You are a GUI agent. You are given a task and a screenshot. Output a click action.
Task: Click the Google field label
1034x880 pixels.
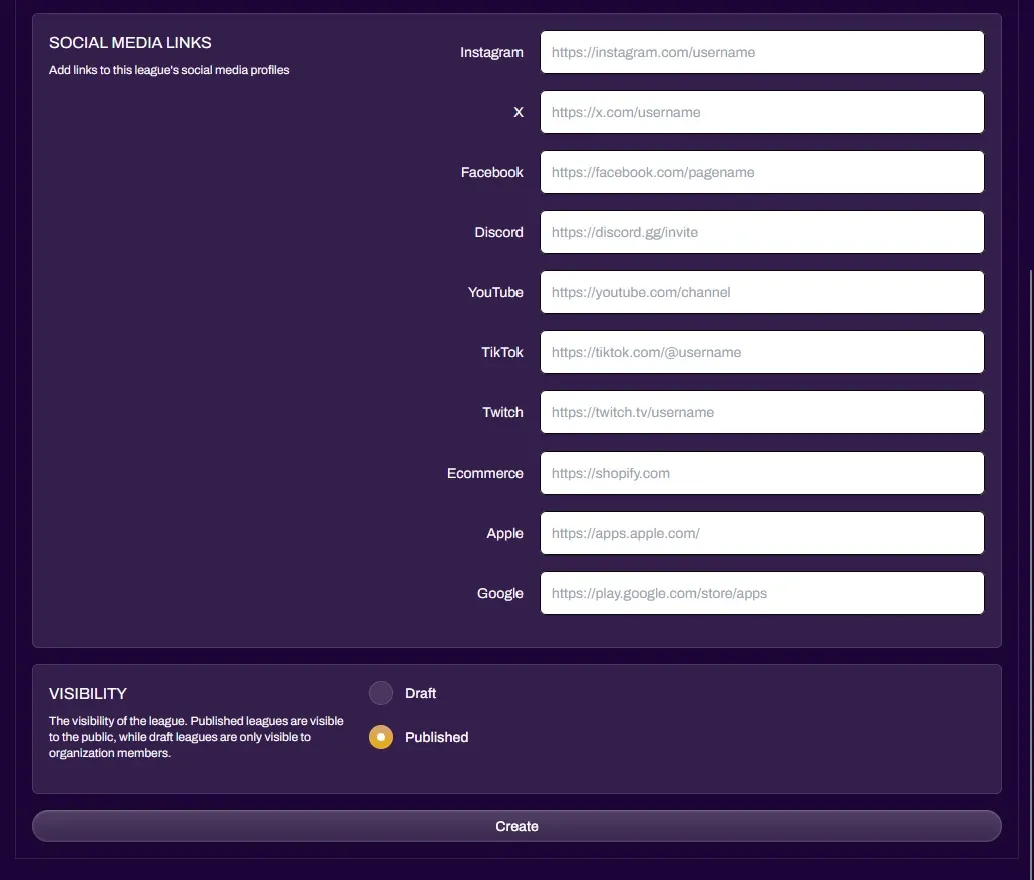500,593
